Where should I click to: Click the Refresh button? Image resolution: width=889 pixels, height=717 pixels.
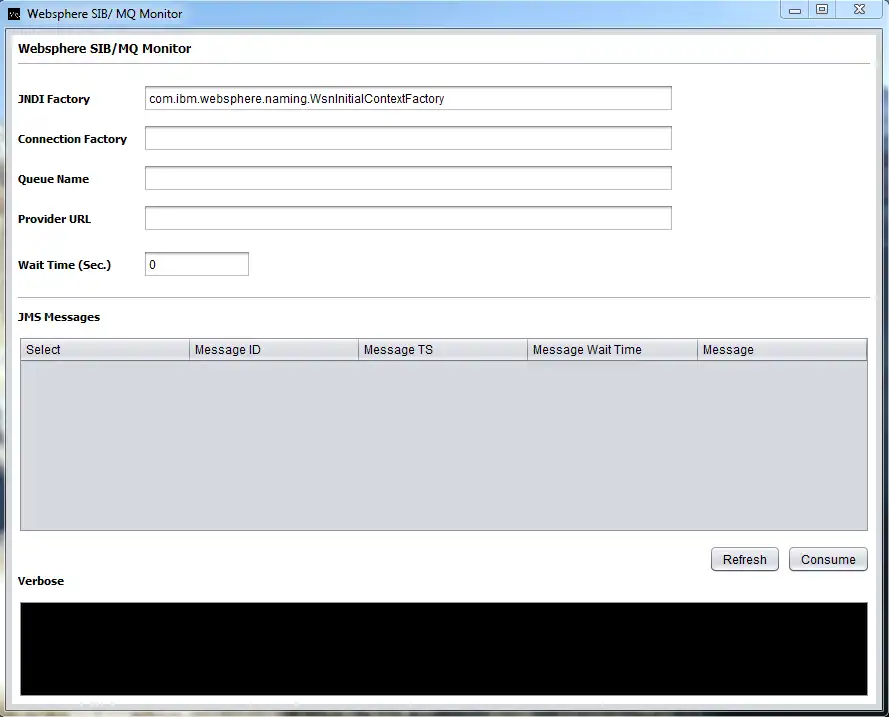[744, 559]
